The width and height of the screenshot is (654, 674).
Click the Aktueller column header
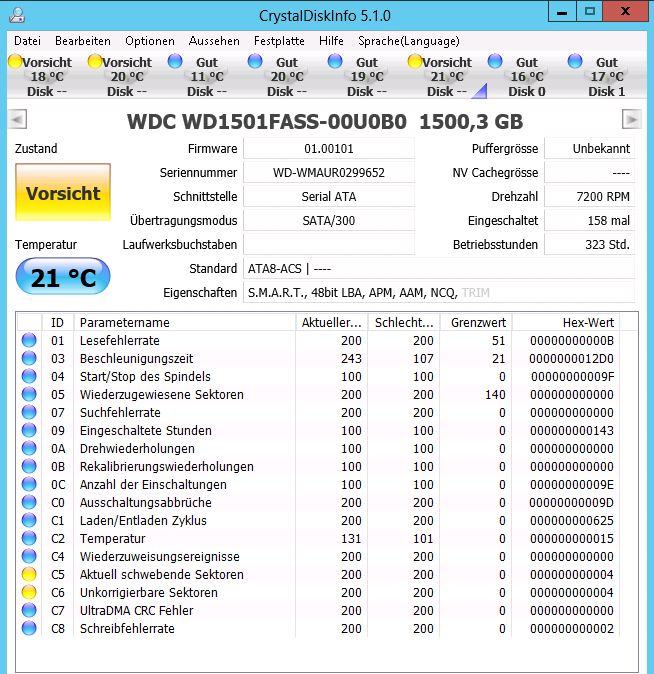coord(332,322)
